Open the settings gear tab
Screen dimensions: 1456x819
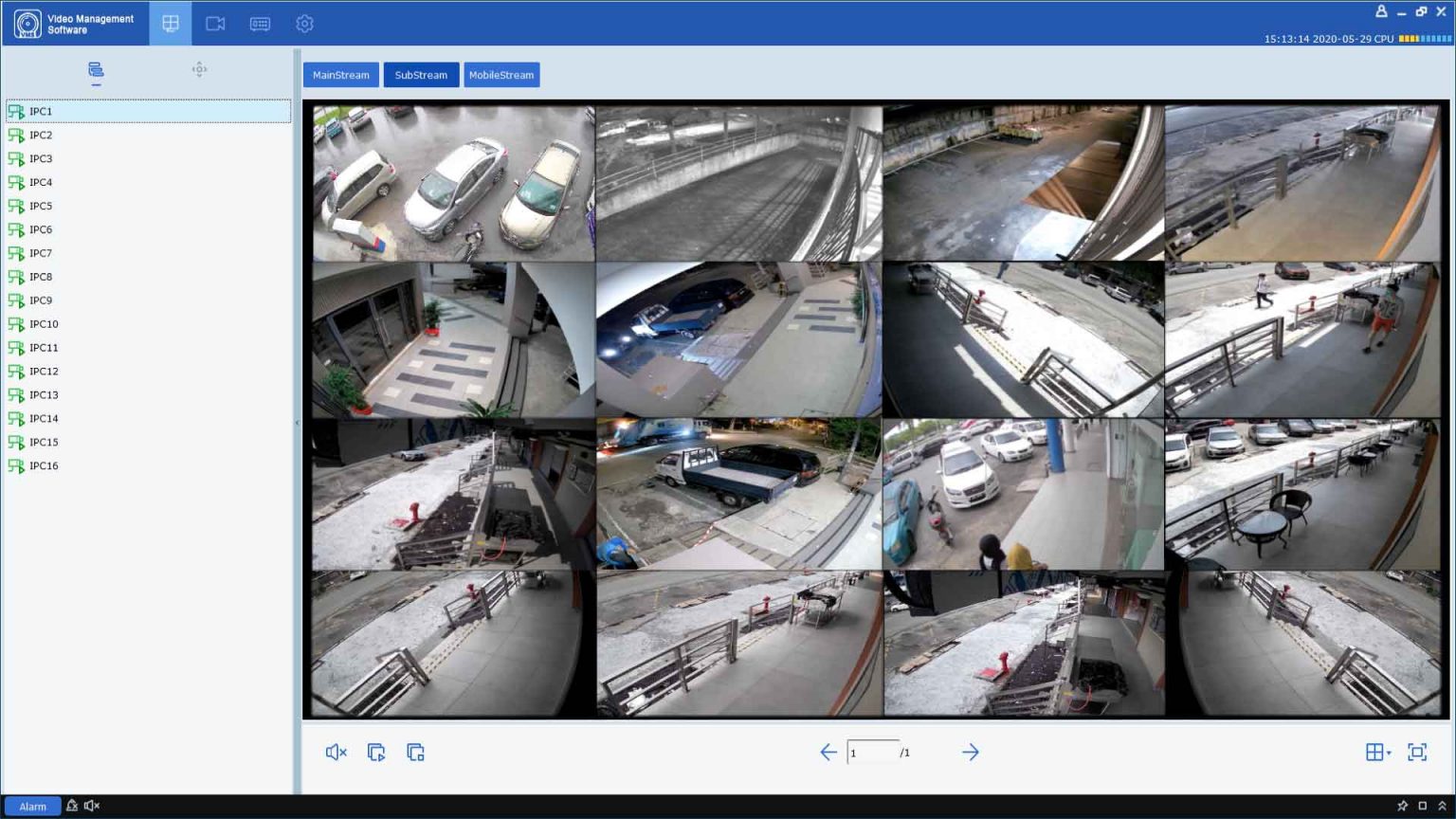(304, 24)
